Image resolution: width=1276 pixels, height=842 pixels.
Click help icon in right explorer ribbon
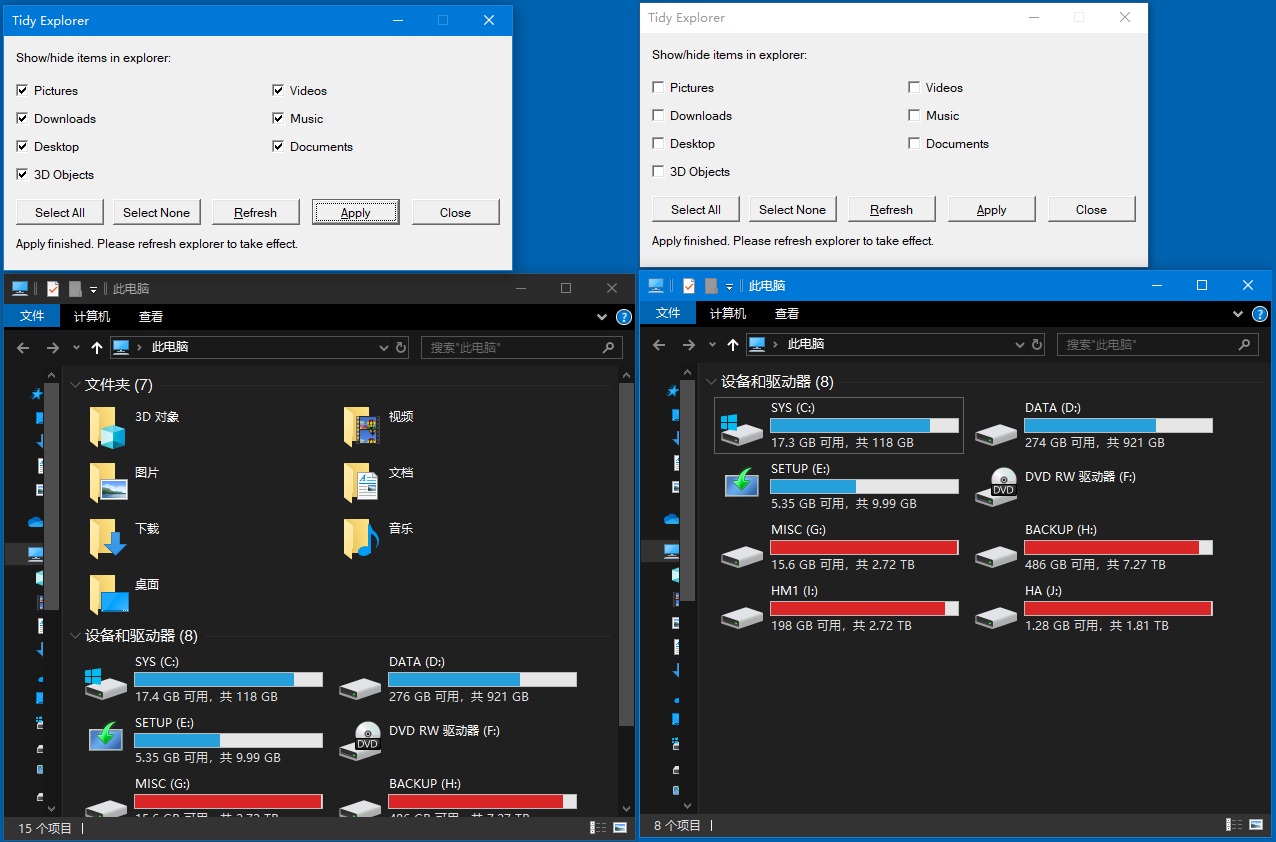[x=1260, y=314]
